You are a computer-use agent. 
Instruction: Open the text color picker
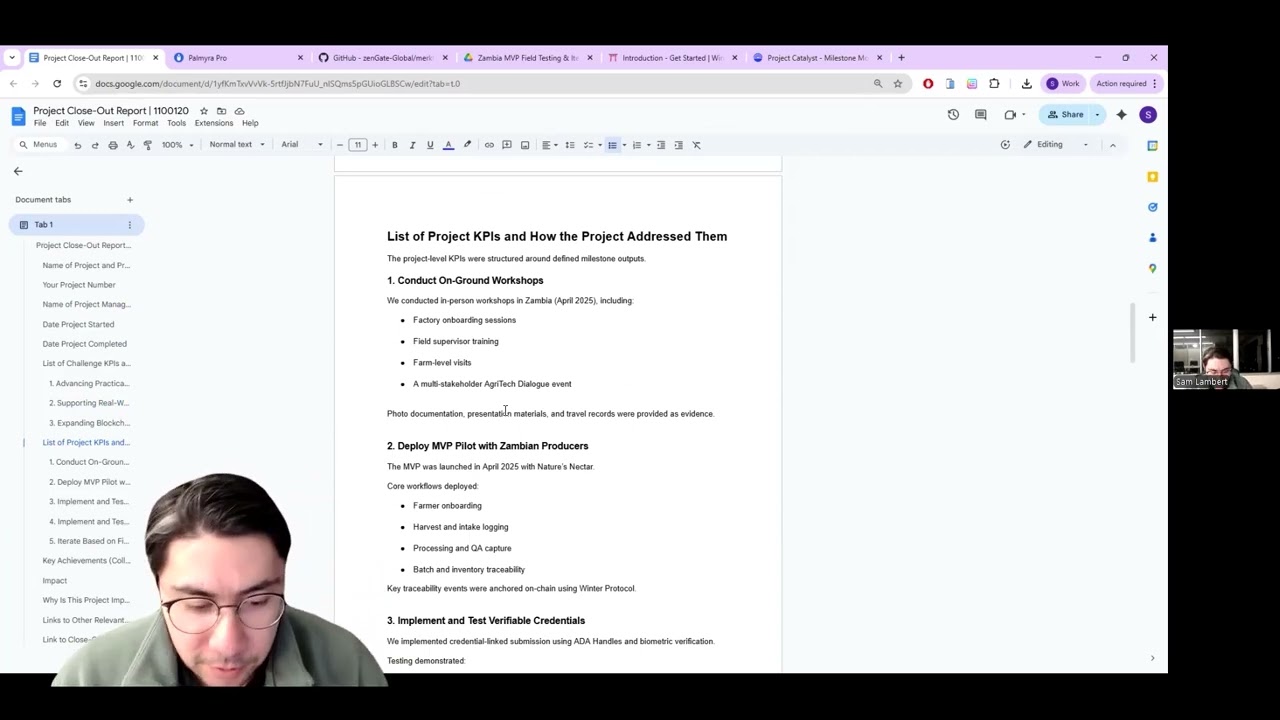[448, 145]
